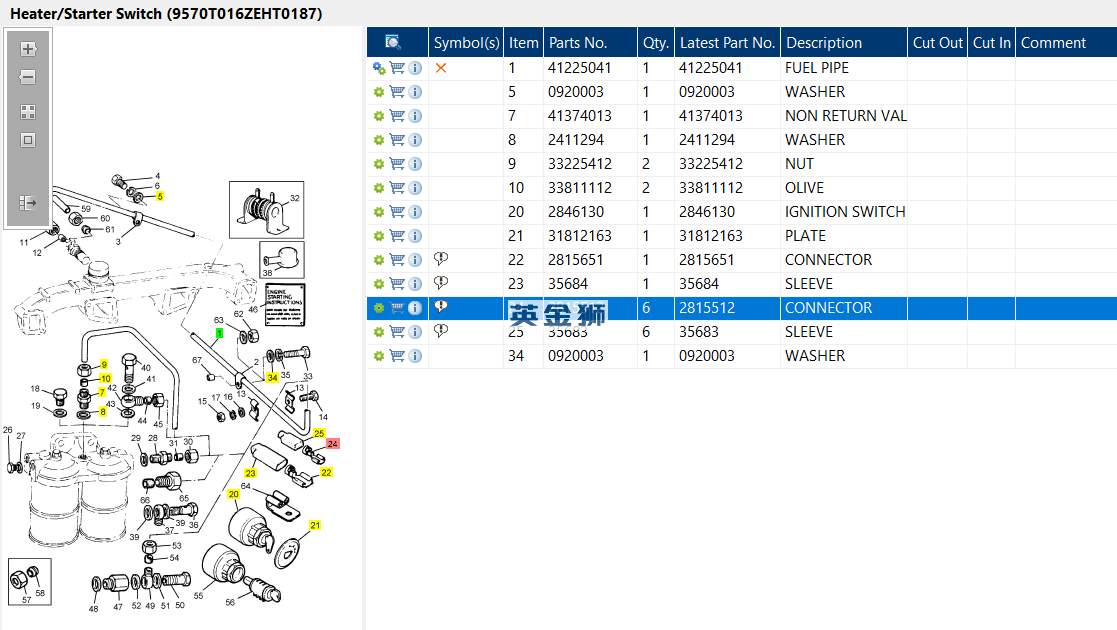
Task: Add SLEEVE 35683 to cart
Action: pos(398,331)
